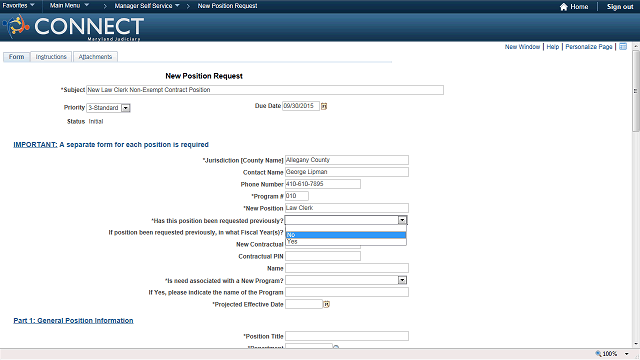This screenshot has width=640, height=360.
Task: Open the Due Date calendar picker
Action: pyautogui.click(x=324, y=106)
